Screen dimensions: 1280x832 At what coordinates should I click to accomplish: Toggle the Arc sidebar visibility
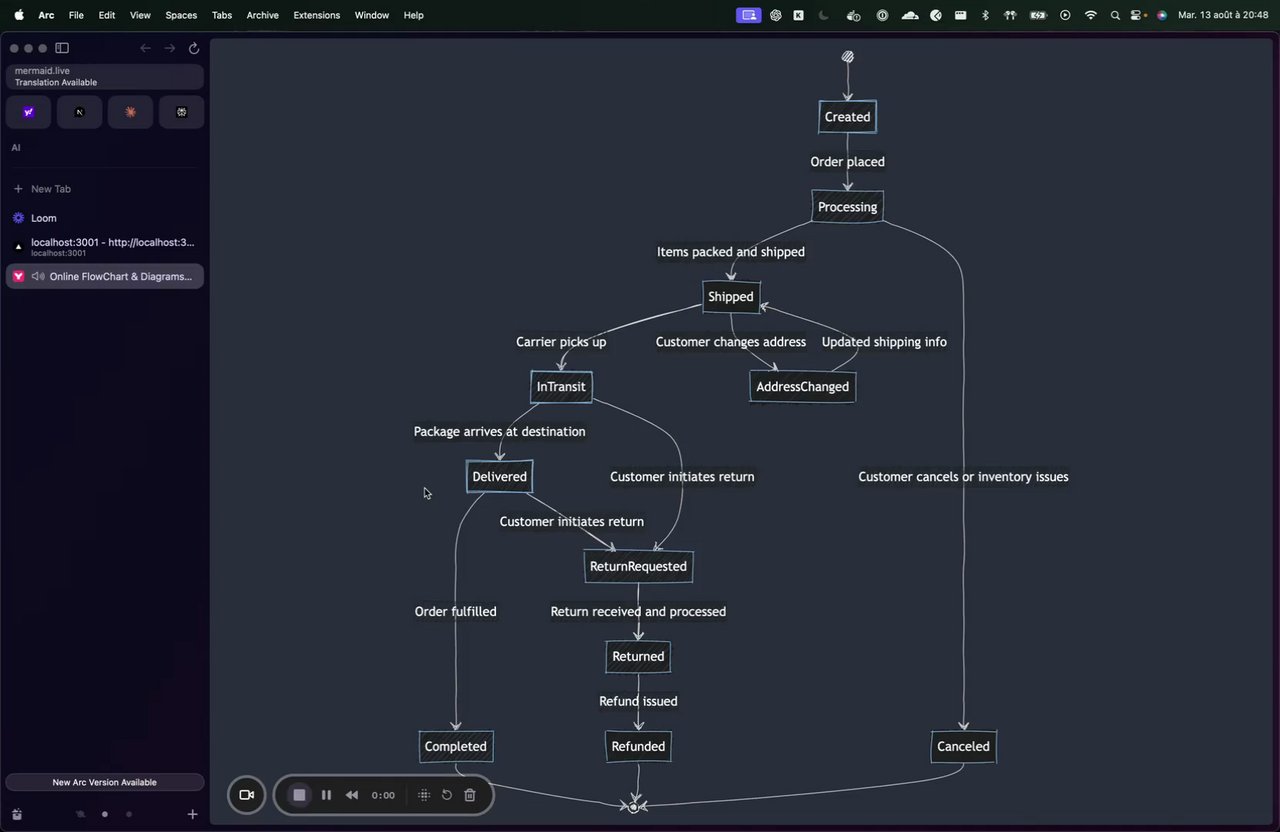(x=62, y=48)
